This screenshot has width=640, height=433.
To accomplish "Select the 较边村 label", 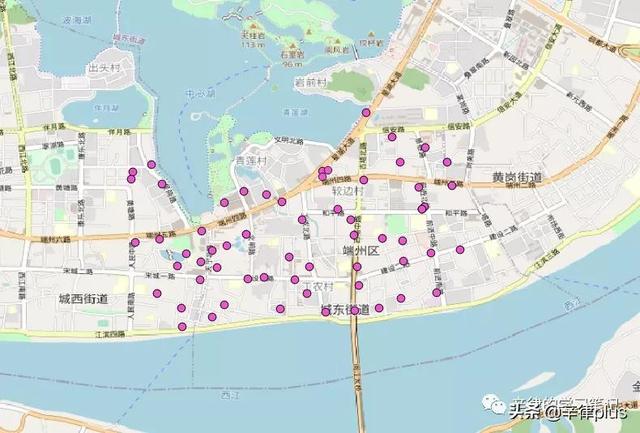I will (x=348, y=190).
